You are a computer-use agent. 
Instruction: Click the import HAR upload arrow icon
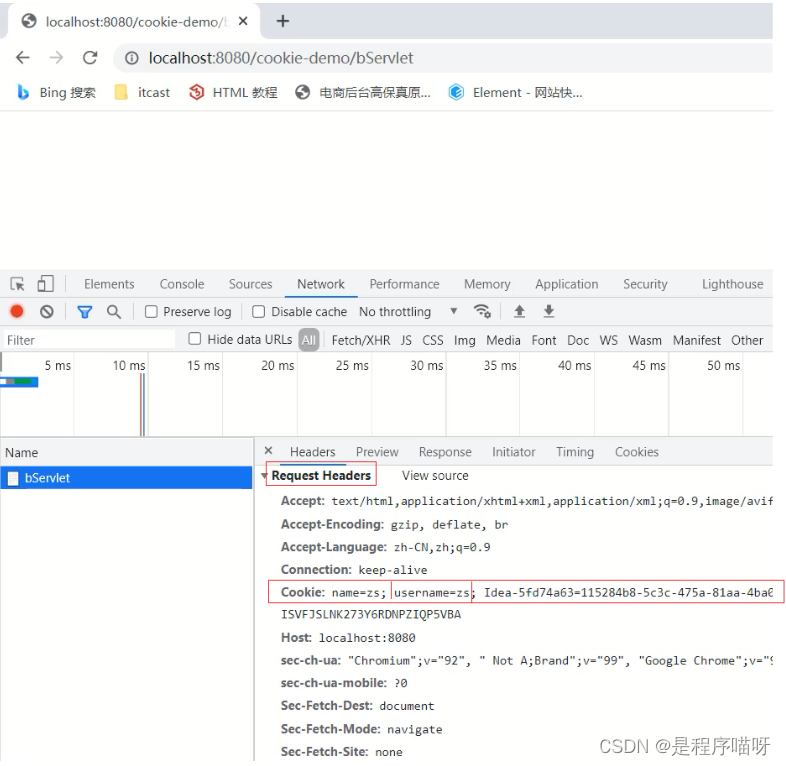click(x=519, y=311)
